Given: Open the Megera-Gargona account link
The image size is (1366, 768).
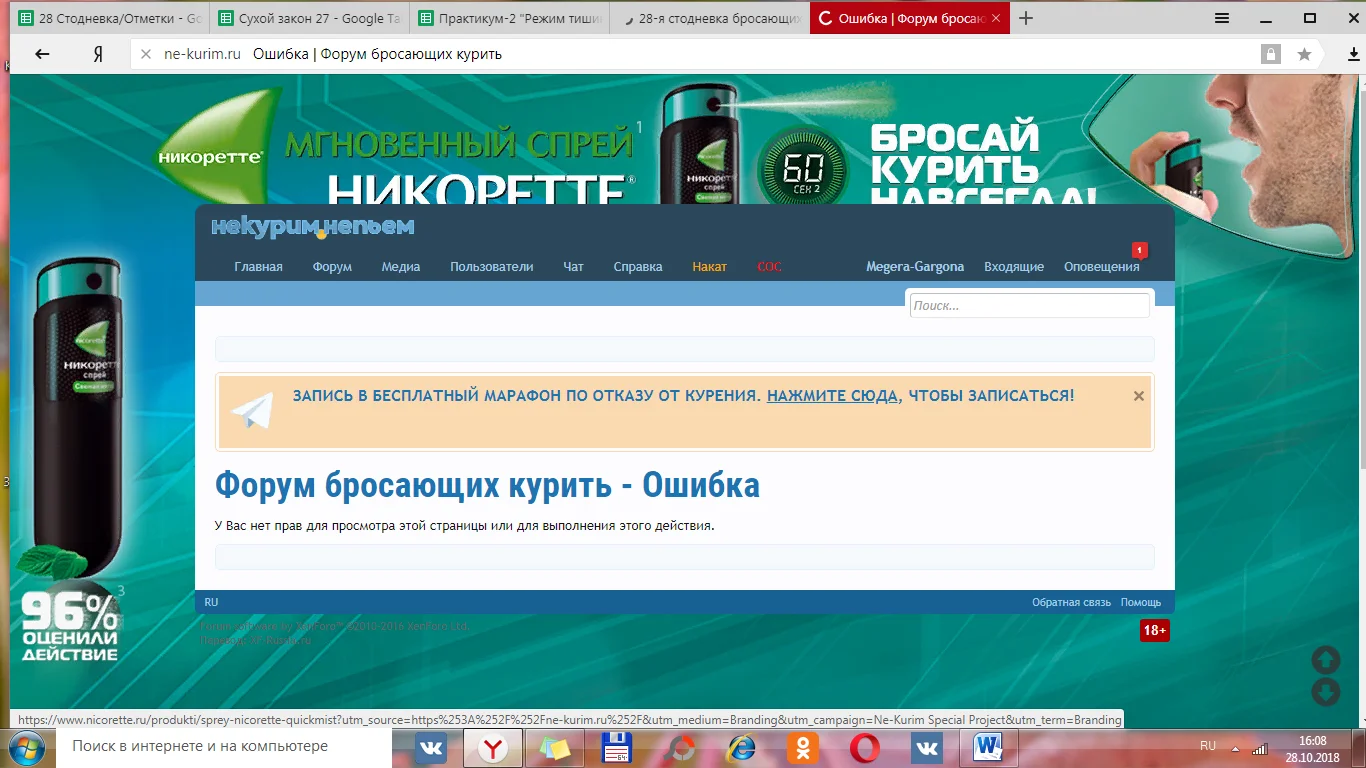Looking at the screenshot, I should pos(915,267).
